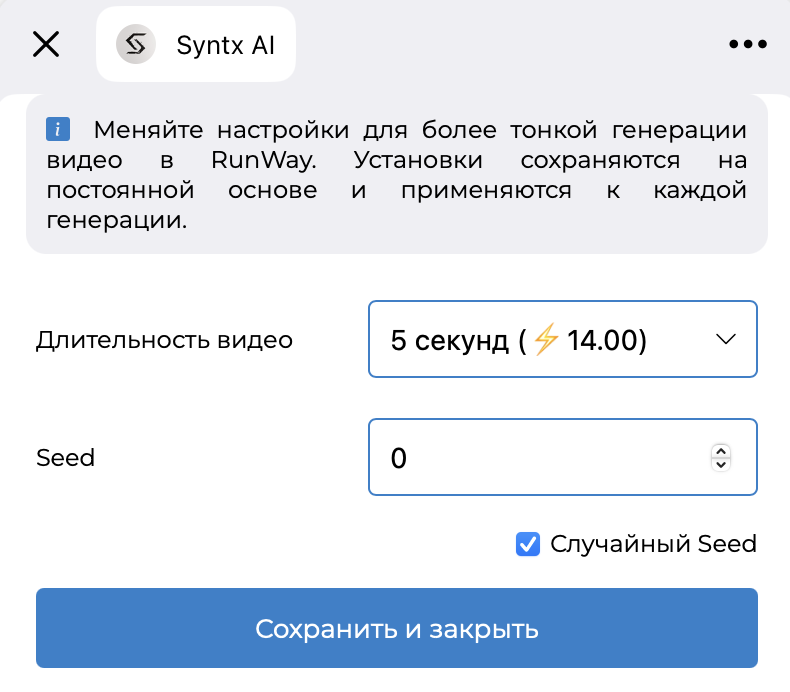
Task: Toggle the "Случайный Seed" checkbox
Action: (x=528, y=544)
